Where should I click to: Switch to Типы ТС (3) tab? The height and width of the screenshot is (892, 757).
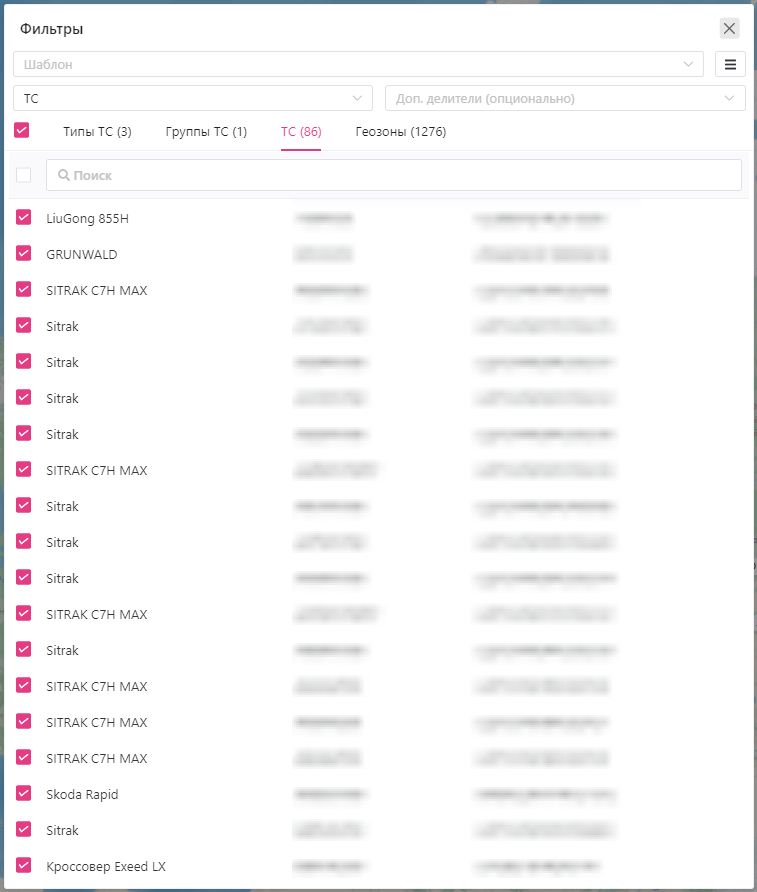(x=97, y=131)
